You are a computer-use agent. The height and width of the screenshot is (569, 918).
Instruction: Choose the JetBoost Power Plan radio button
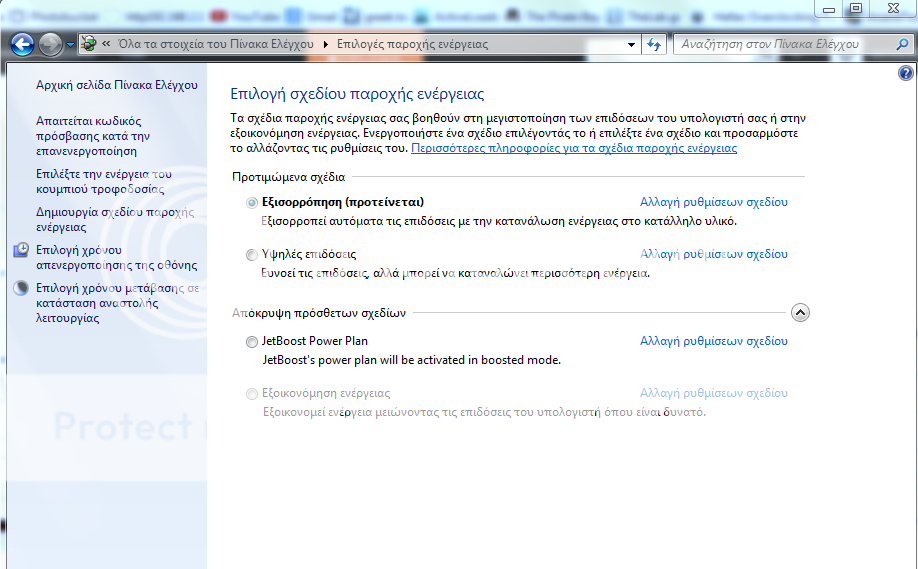(251, 342)
